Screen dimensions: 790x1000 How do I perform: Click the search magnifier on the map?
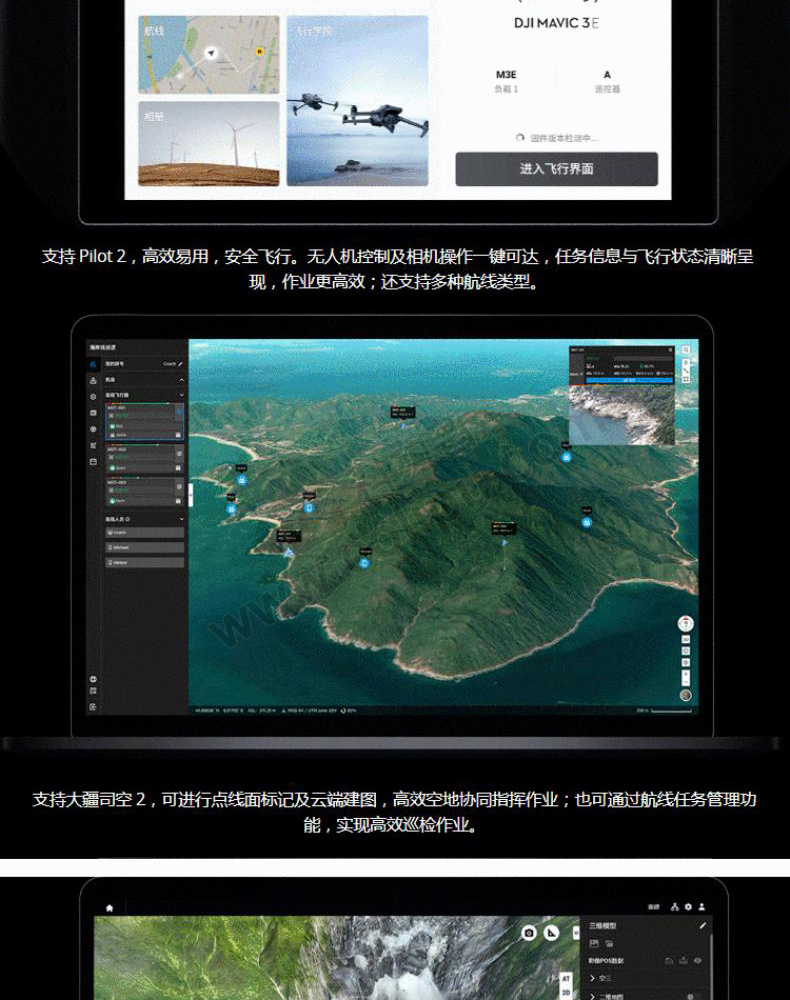[x=686, y=350]
